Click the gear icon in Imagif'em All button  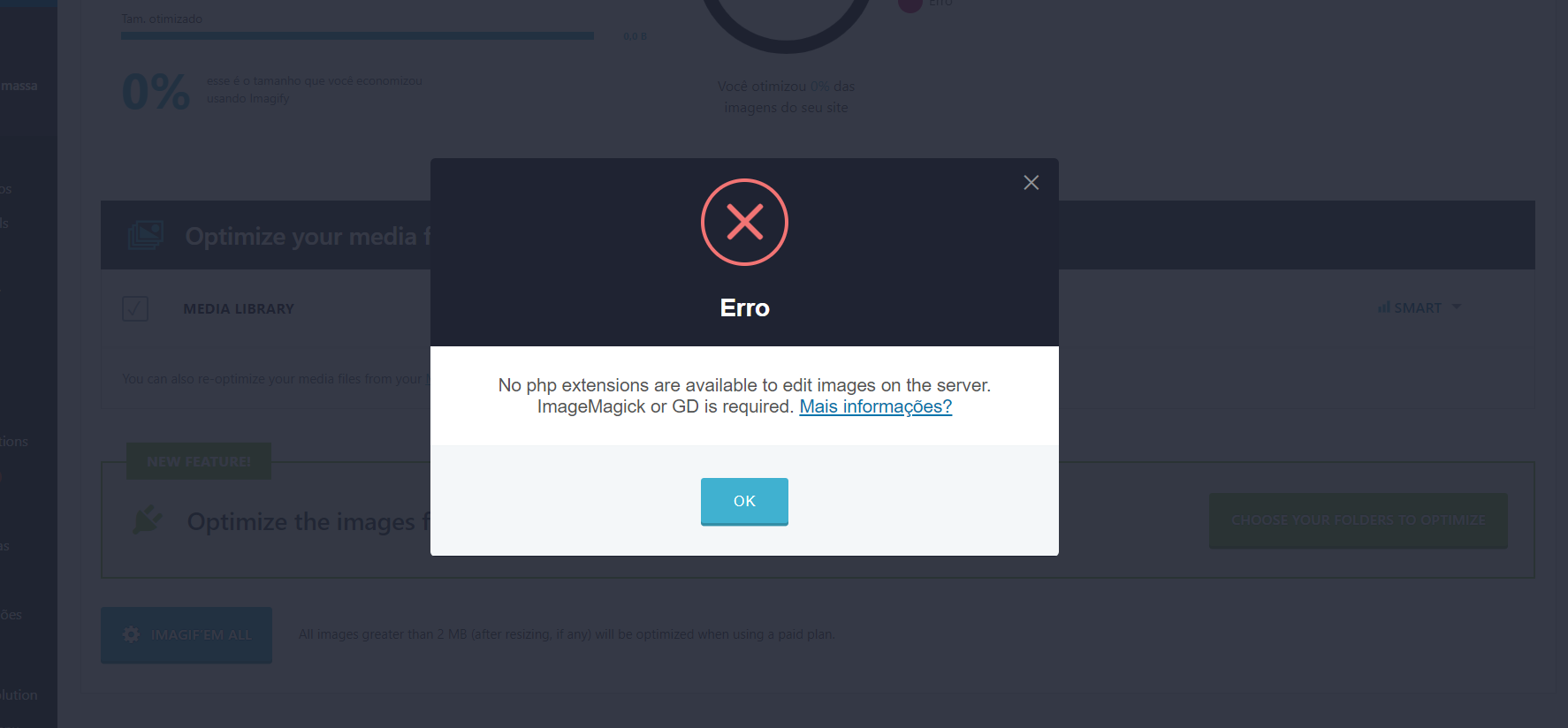131,634
